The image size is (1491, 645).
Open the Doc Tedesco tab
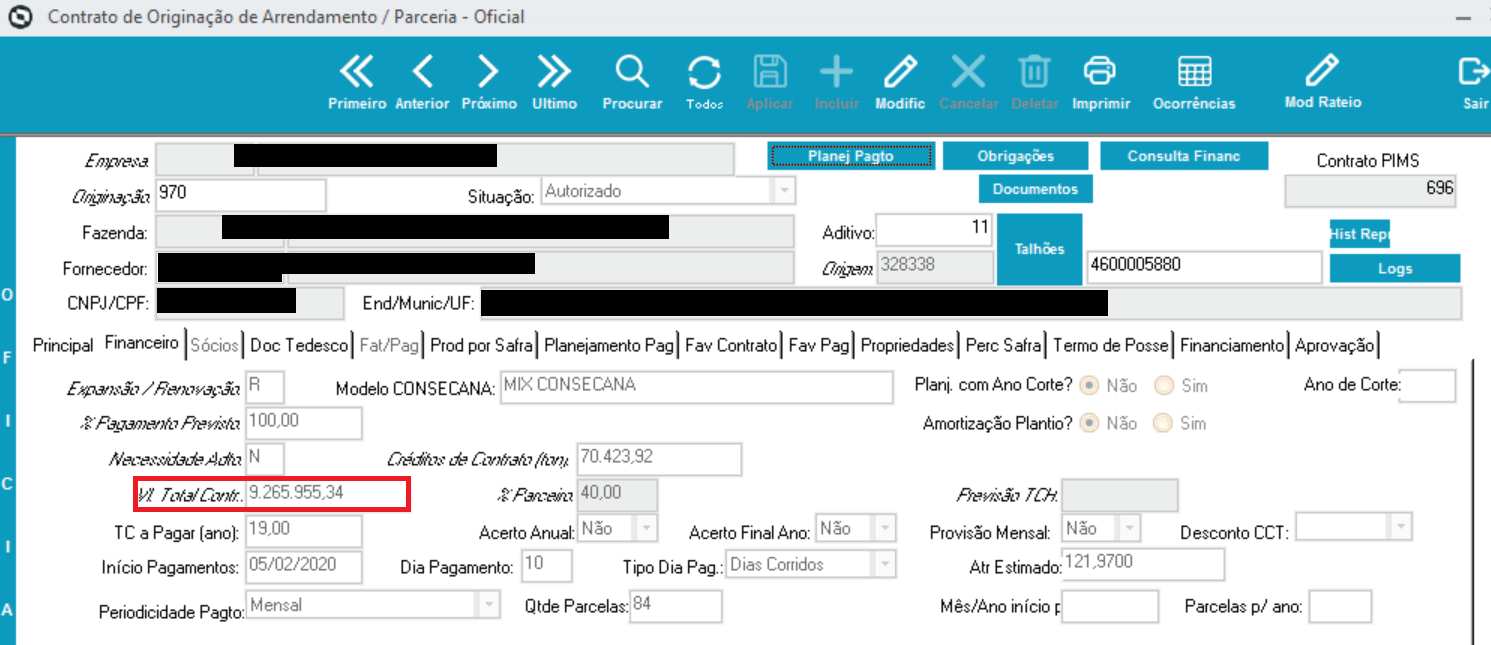pos(299,345)
